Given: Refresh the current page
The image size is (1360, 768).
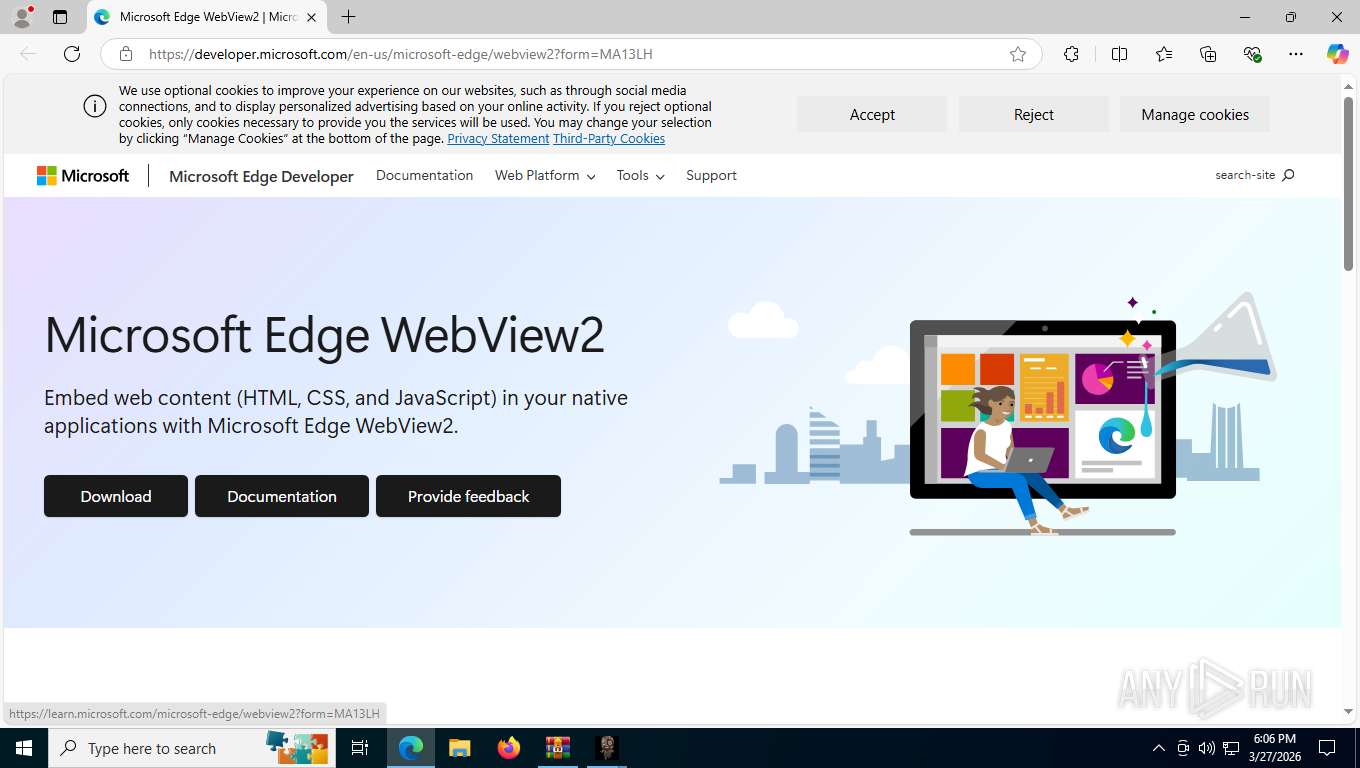Looking at the screenshot, I should pos(72,54).
